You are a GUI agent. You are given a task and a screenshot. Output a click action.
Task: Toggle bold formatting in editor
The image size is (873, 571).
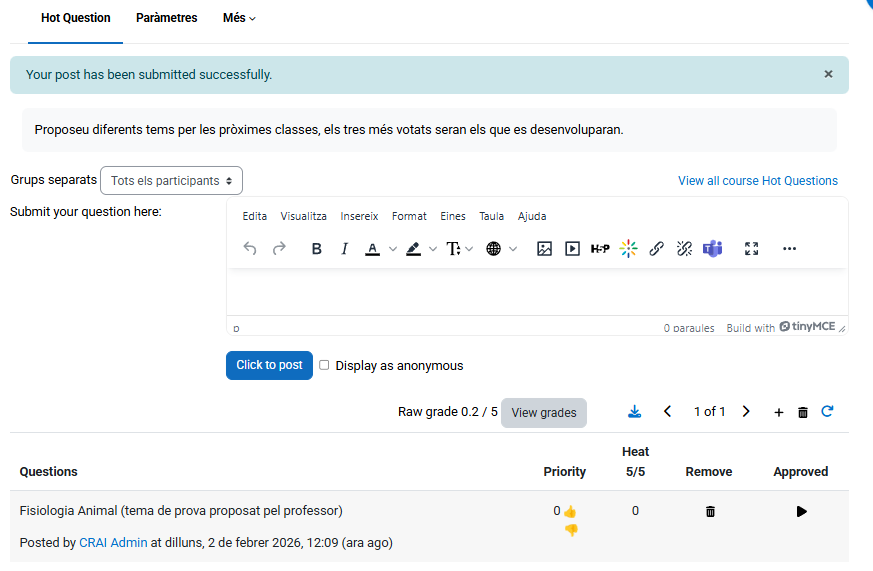[x=316, y=249]
